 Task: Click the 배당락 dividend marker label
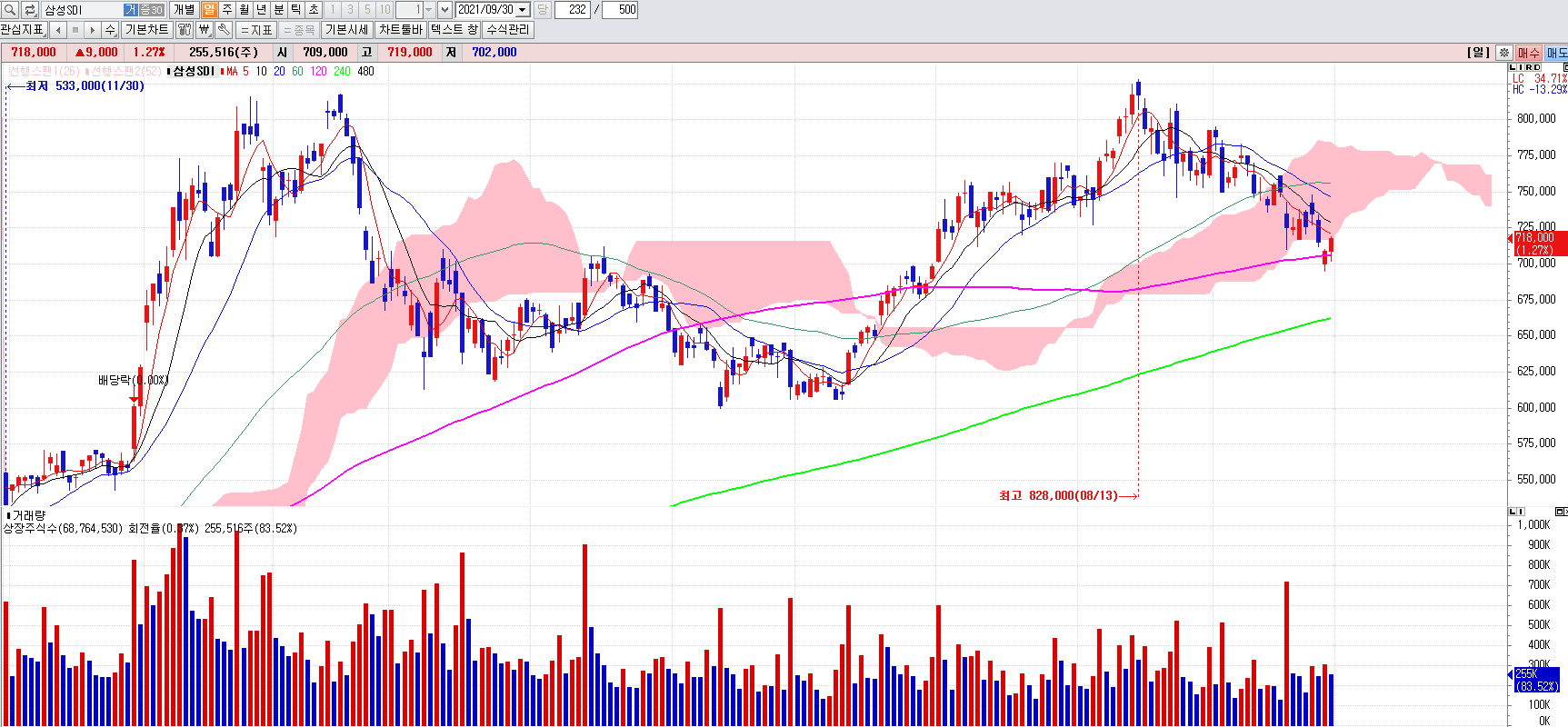click(x=133, y=380)
